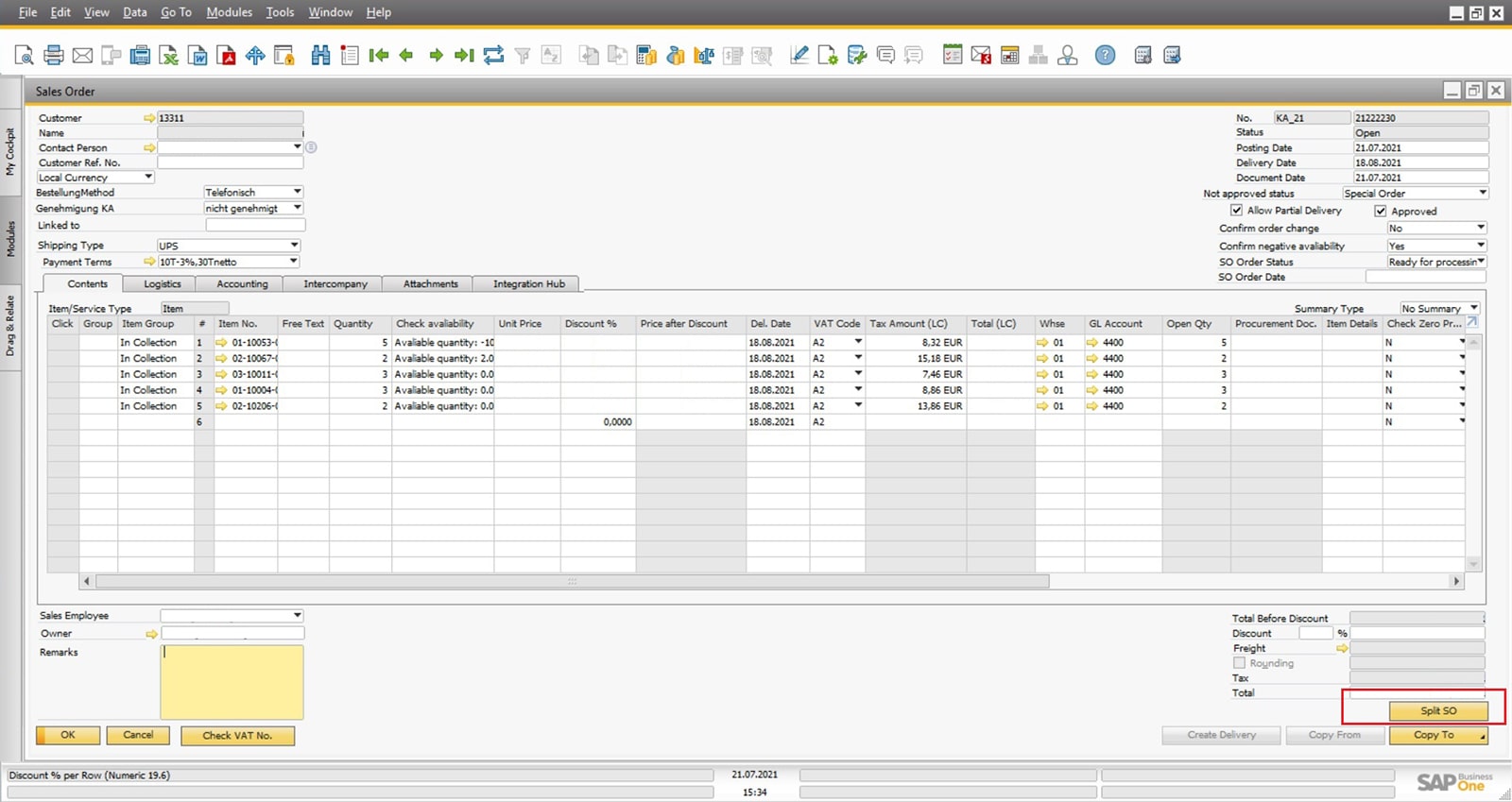The width and height of the screenshot is (1512, 802).
Task: Click the user profile icon in toolbar
Action: click(1068, 56)
